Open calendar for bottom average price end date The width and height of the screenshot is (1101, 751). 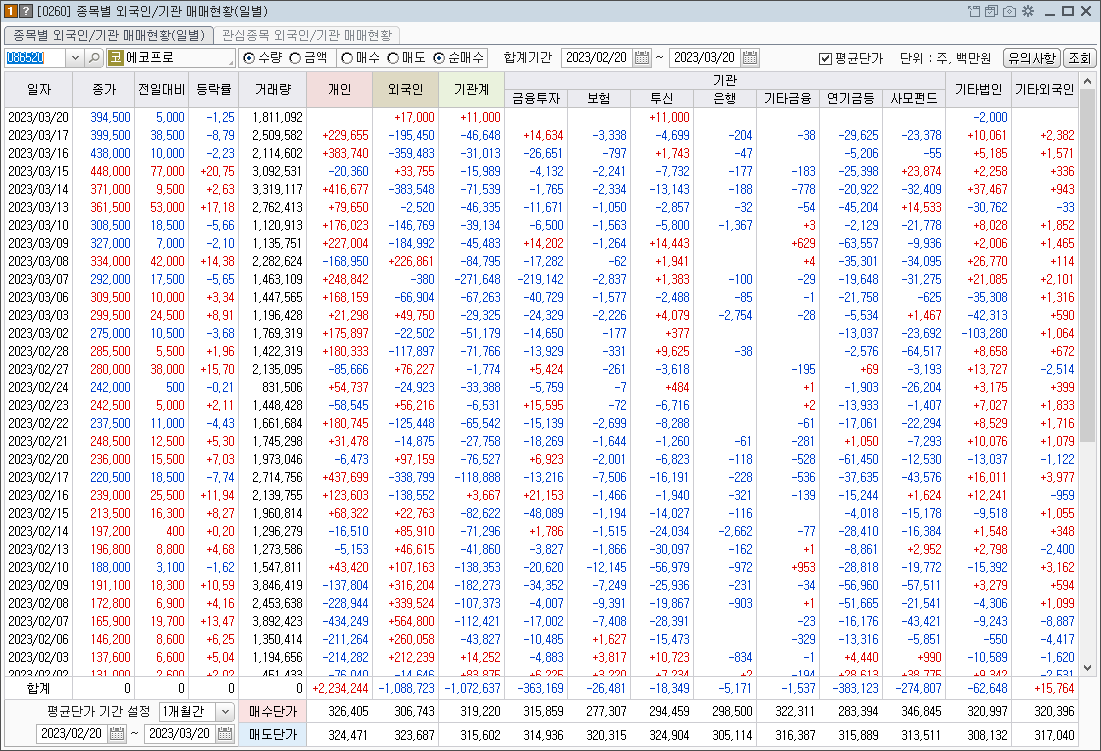click(225, 733)
